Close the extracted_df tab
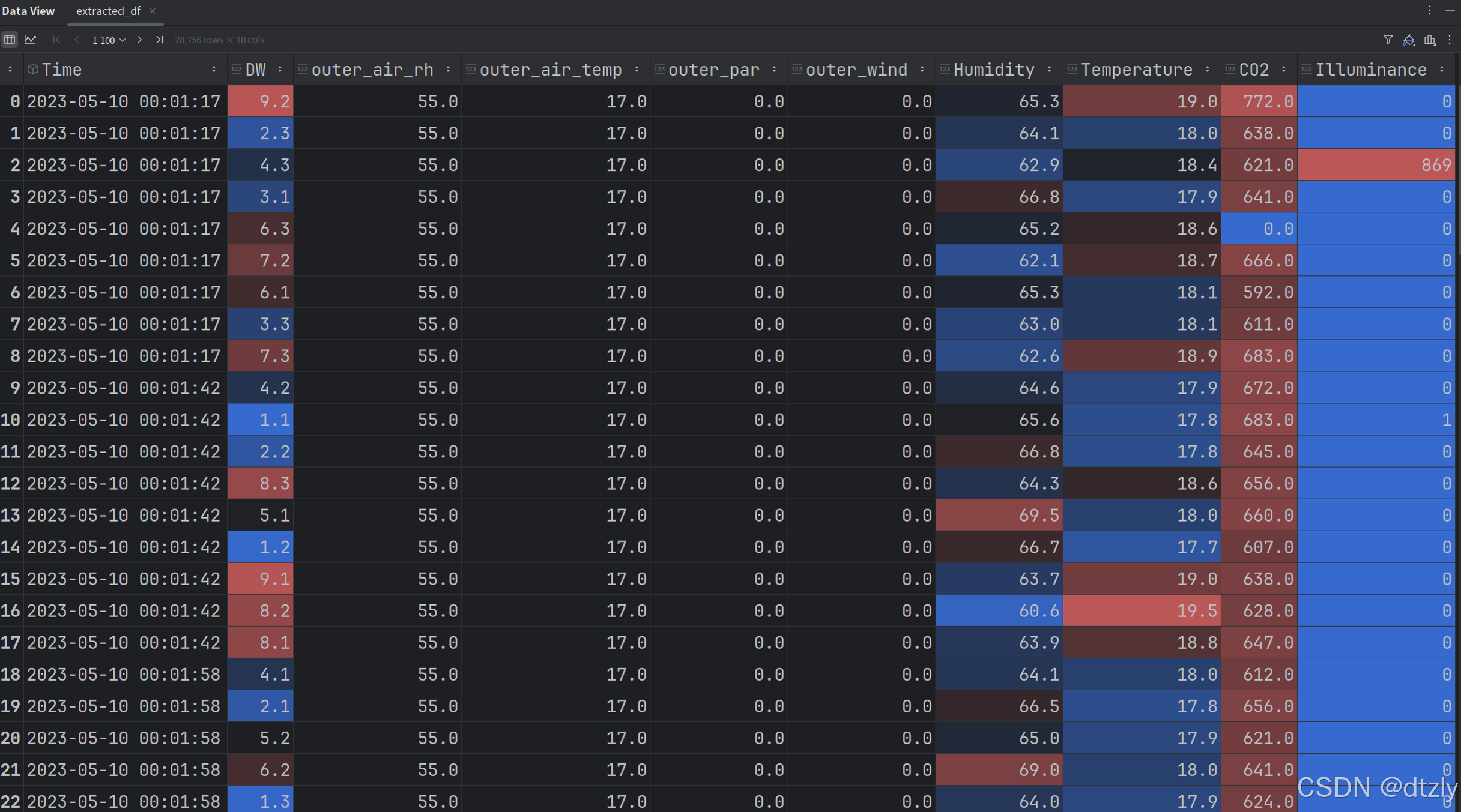Screen dimensions: 1461x812 click(153, 11)
